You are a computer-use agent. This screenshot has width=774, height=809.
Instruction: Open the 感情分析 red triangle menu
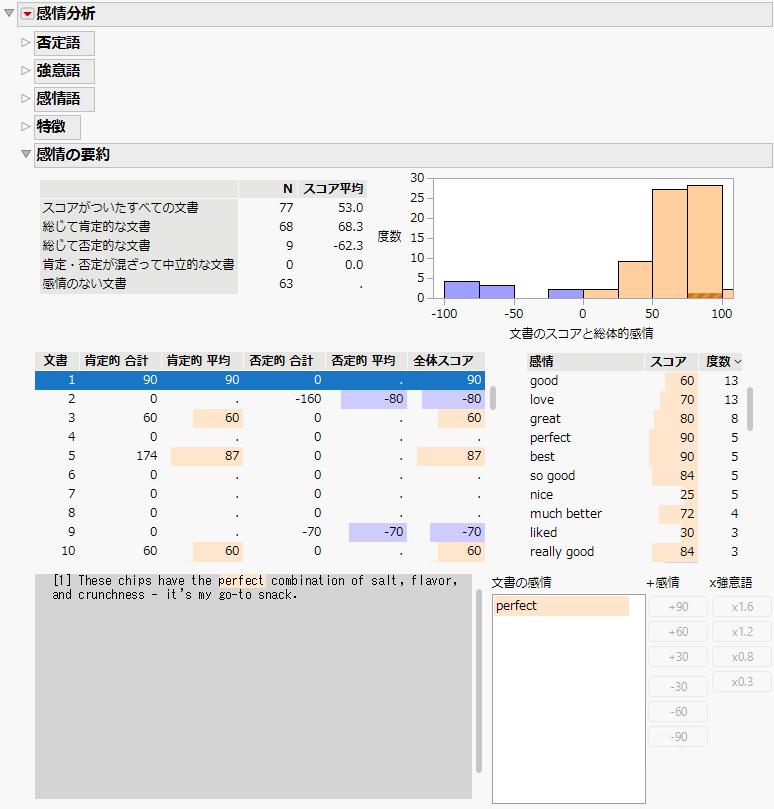(27, 14)
